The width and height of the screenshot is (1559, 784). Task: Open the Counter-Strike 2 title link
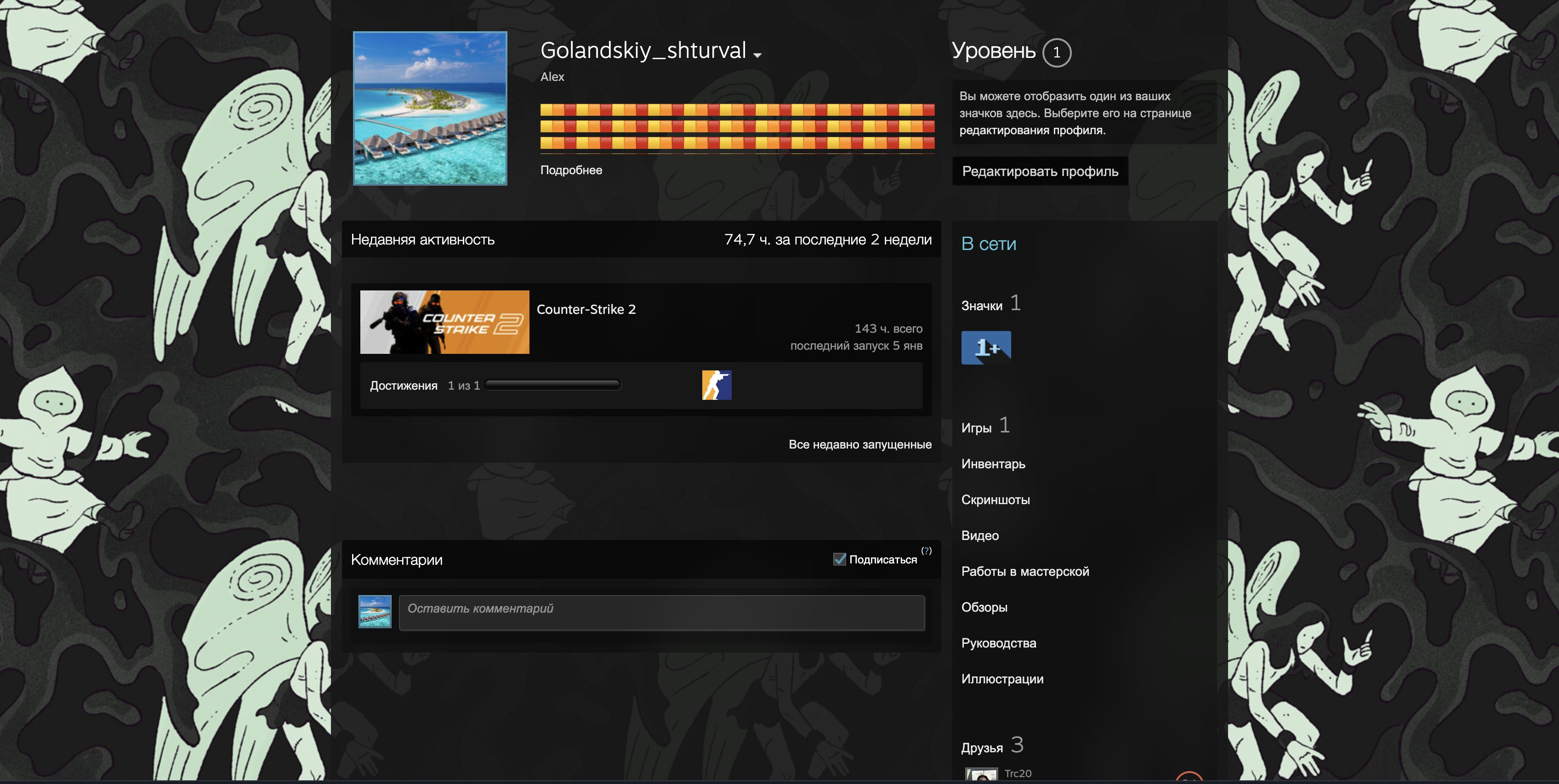pos(586,309)
